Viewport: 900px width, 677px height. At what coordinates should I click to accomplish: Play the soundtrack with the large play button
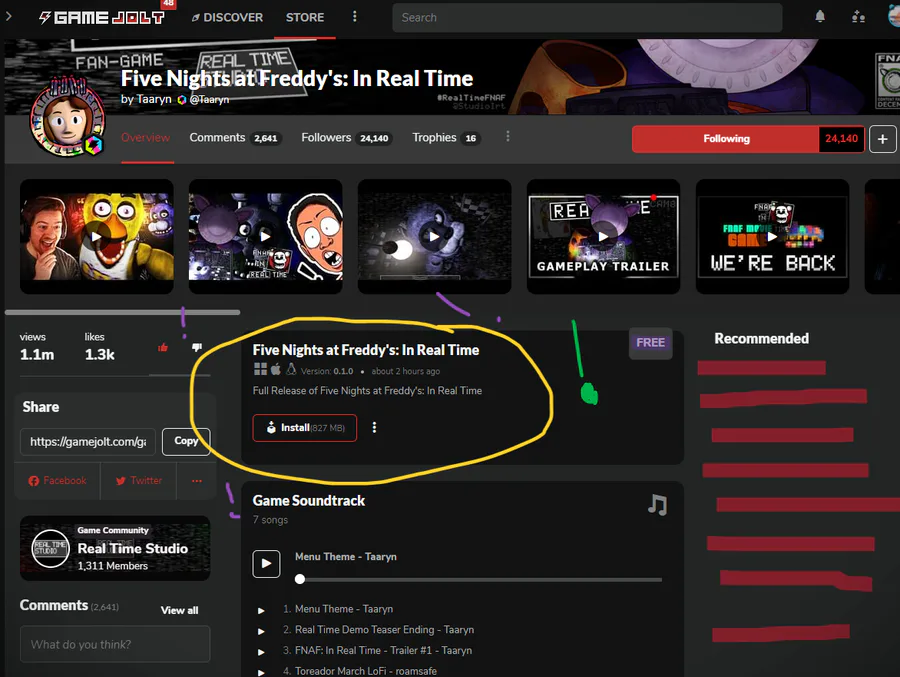(x=266, y=564)
